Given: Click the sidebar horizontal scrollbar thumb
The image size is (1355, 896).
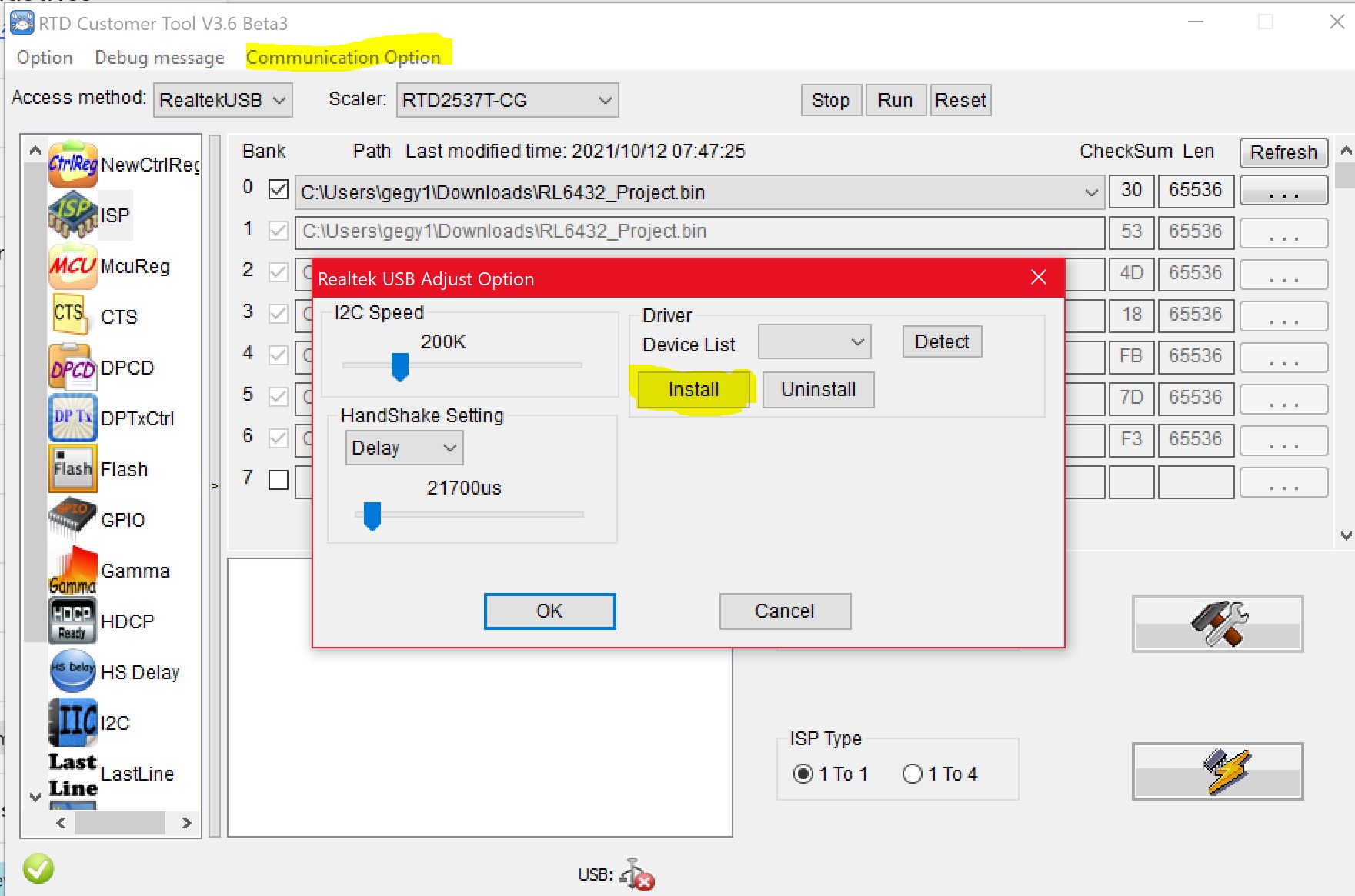Looking at the screenshot, I should pyautogui.click(x=119, y=823).
